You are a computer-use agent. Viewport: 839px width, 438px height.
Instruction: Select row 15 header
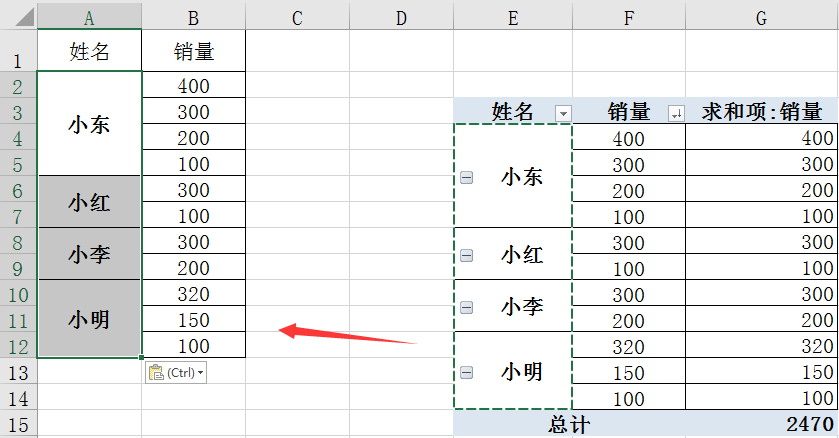pyautogui.click(x=18, y=424)
